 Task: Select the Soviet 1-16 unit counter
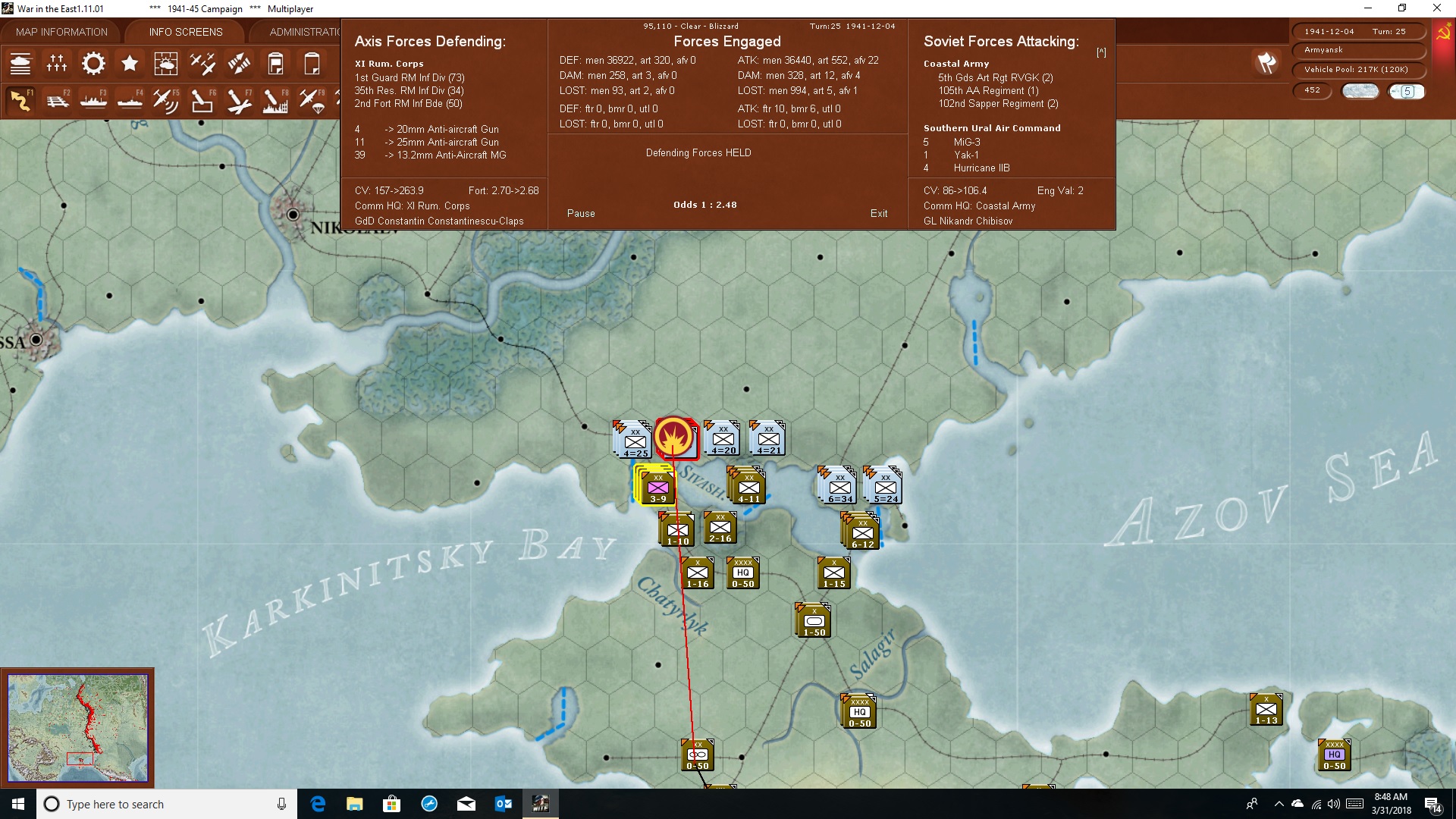point(697,573)
